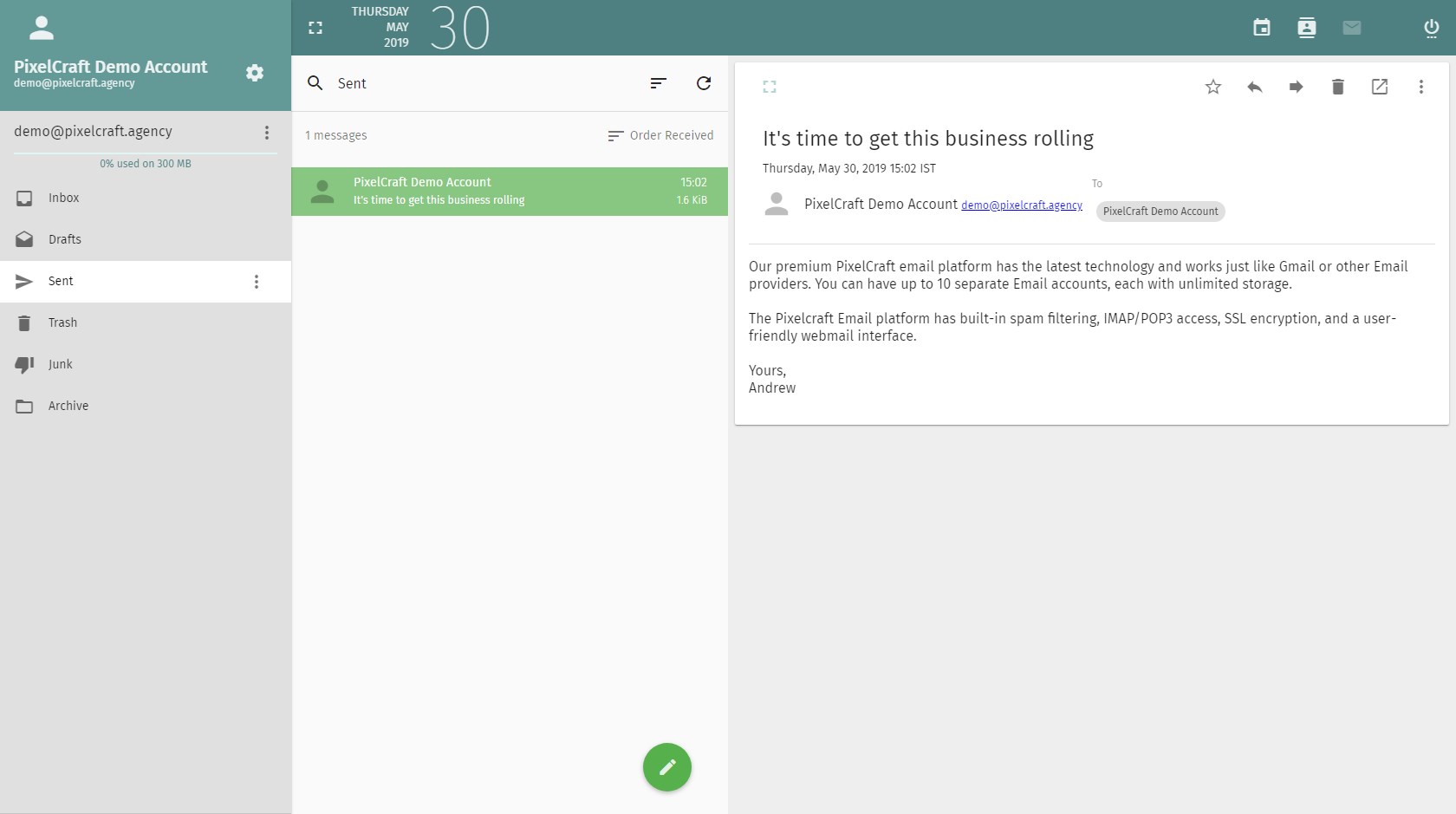Viewport: 1456px width, 814px height.
Task: Click the 1.6 KiB size label
Action: point(692,200)
